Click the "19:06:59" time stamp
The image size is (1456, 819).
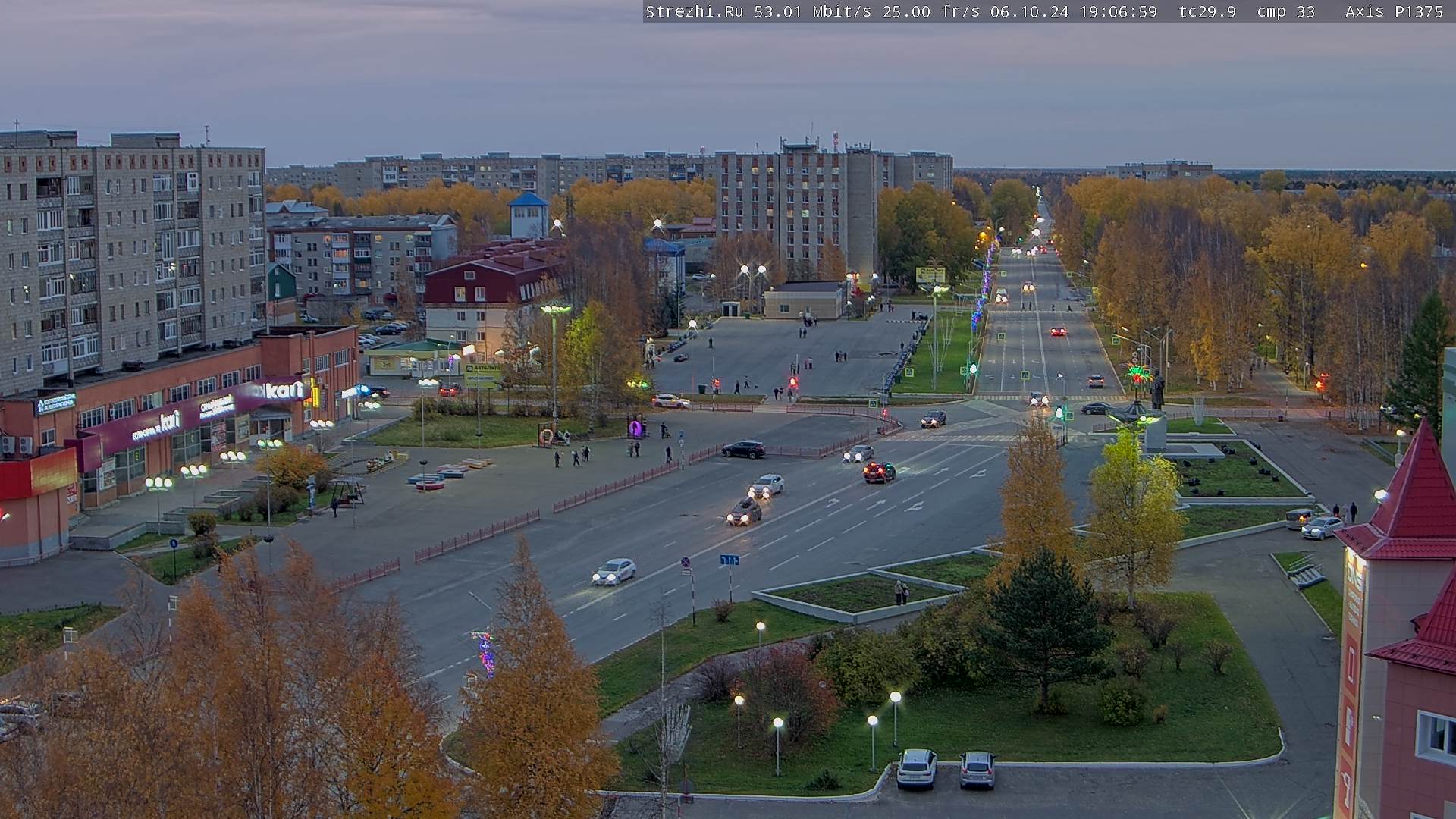(x=1118, y=11)
